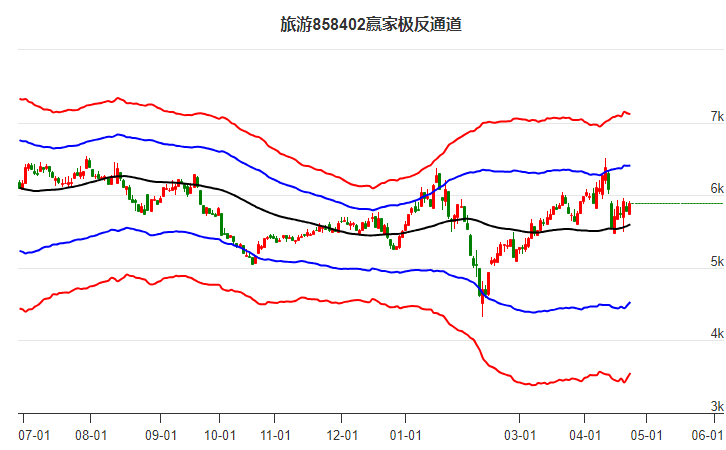Click the tallest red candlestick after 04-01
726x450 pixels.
click(605, 172)
